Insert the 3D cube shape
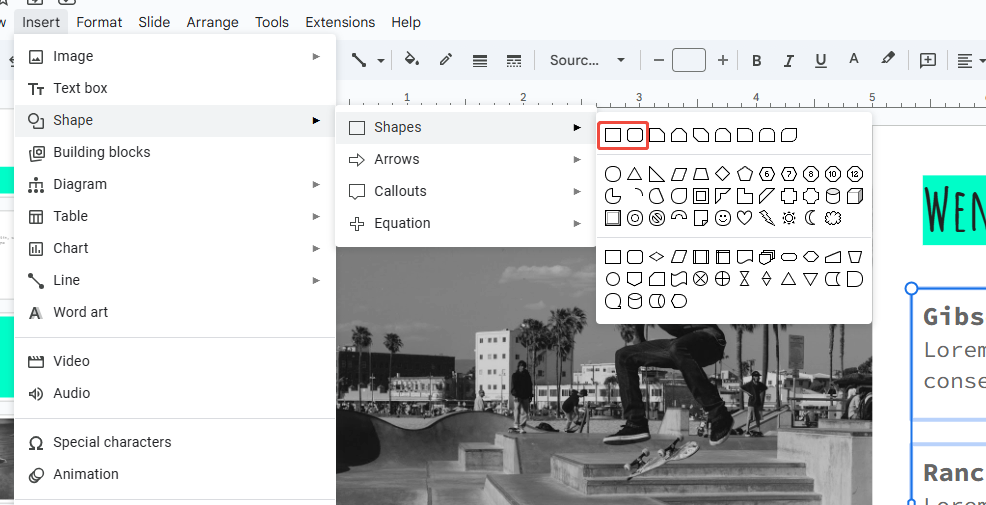Image resolution: width=986 pixels, height=505 pixels. pos(855,196)
